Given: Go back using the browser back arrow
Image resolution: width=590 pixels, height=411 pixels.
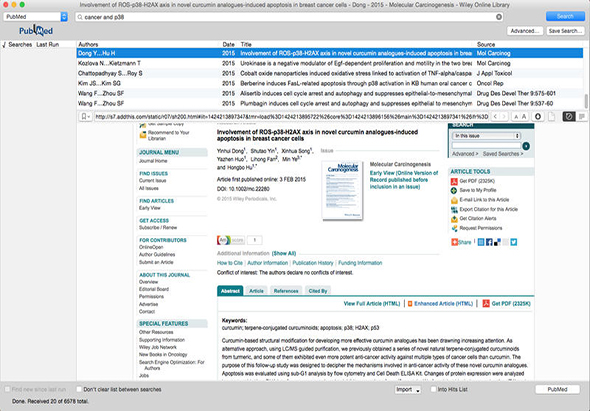Looking at the screenshot, I should [x=496, y=117].
